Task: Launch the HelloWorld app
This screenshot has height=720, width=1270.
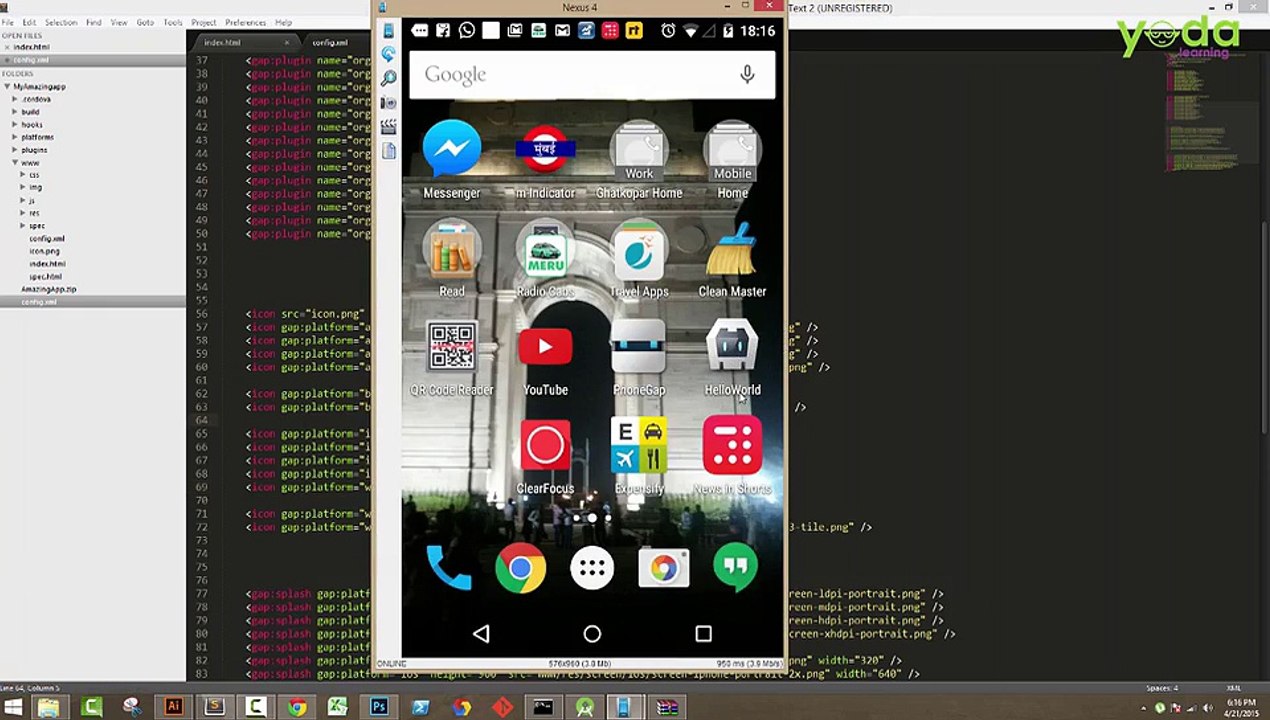Action: 732,347
